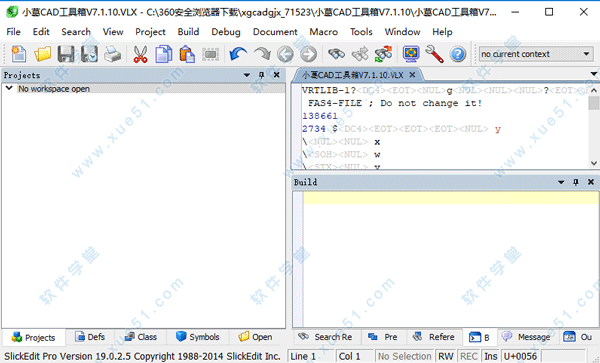Collapse the No workspace open node

pyautogui.click(x=9, y=88)
